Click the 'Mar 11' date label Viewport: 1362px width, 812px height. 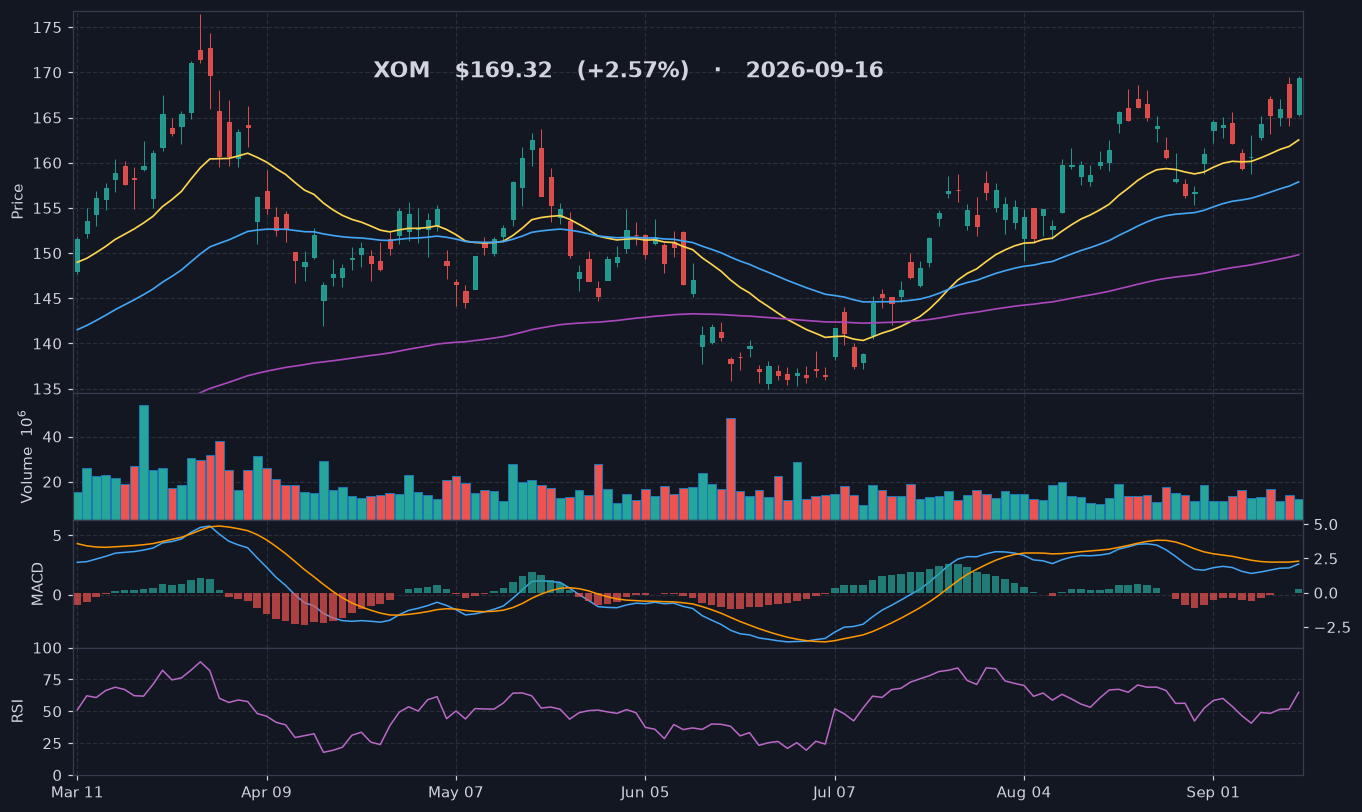point(78,793)
